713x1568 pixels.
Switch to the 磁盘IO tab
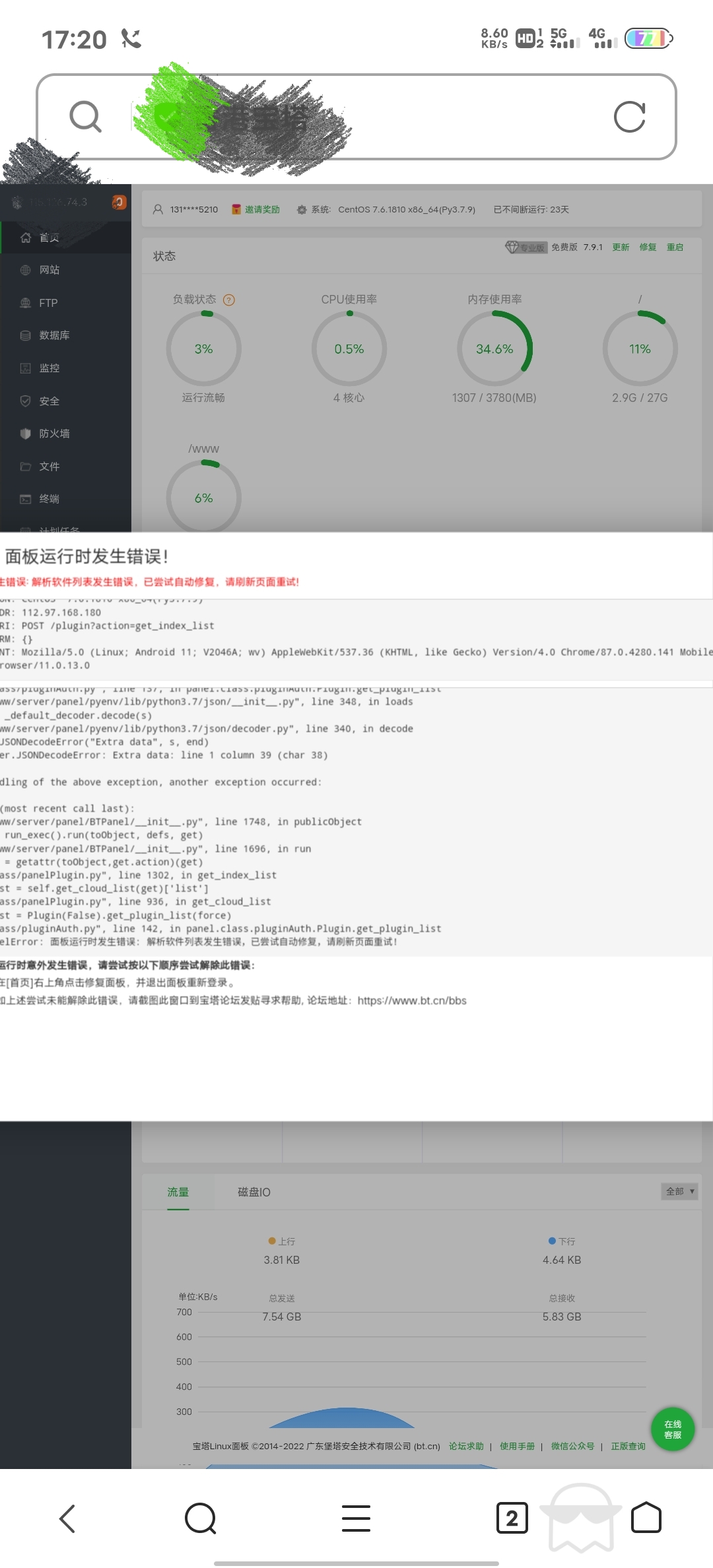[254, 1192]
